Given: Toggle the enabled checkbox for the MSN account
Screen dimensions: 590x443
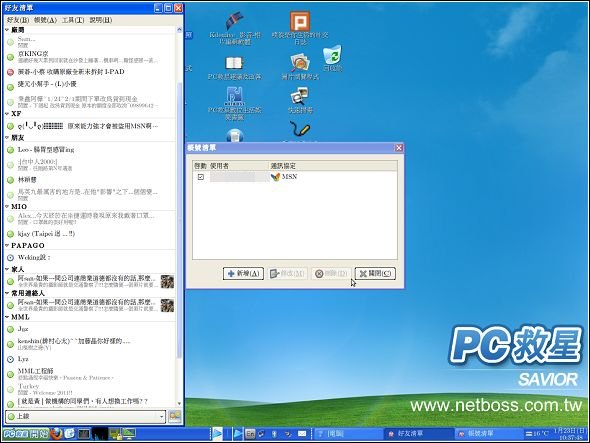Looking at the screenshot, I should pos(201,177).
